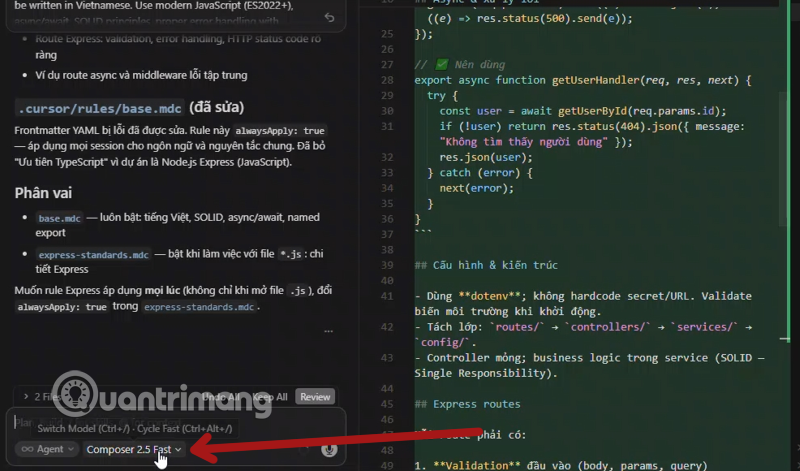The image size is (800, 471).
Task: Open express-standards.mdc link in the last paragraph
Action: tap(199, 307)
